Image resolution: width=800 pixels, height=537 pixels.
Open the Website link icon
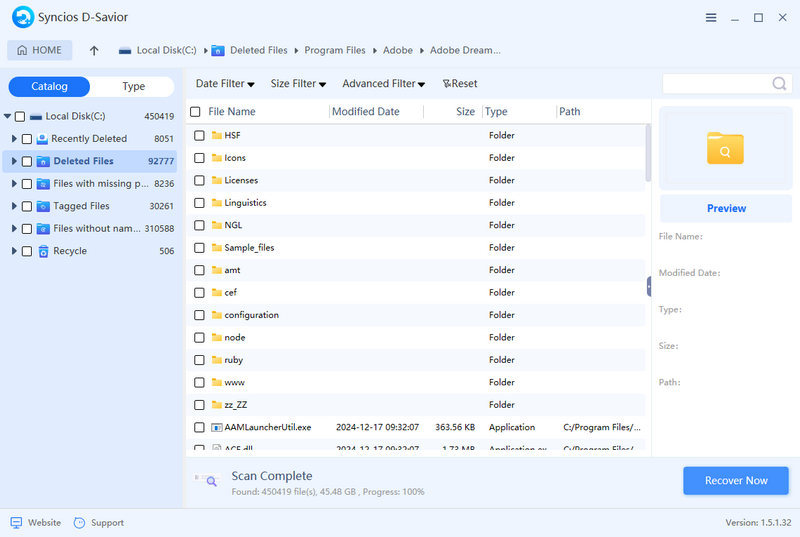[x=16, y=523]
